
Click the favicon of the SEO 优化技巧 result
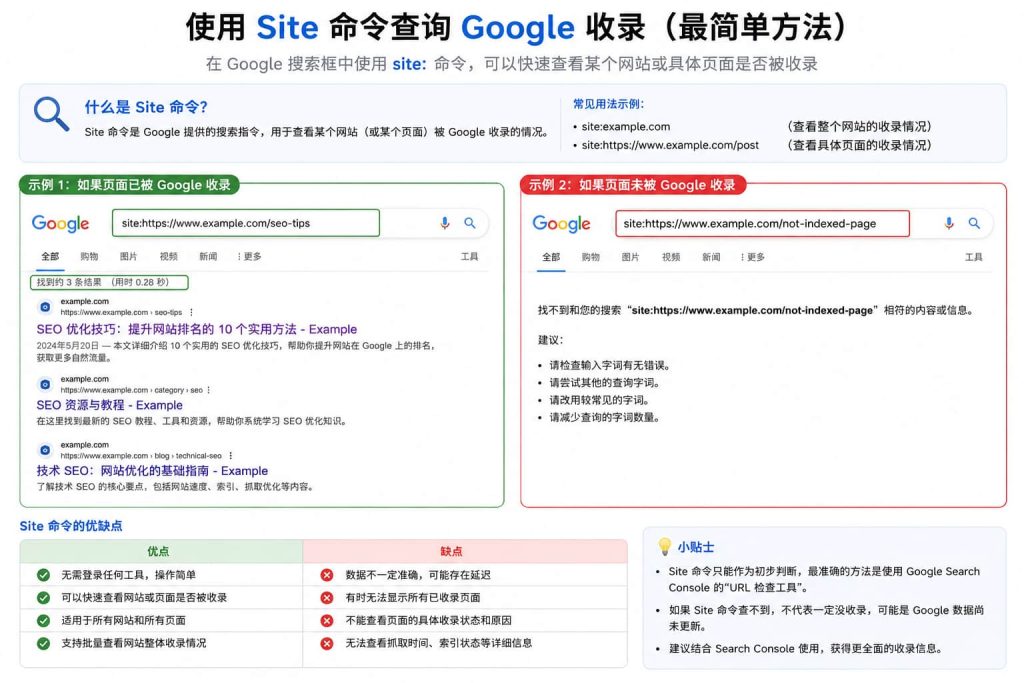[x=45, y=306]
